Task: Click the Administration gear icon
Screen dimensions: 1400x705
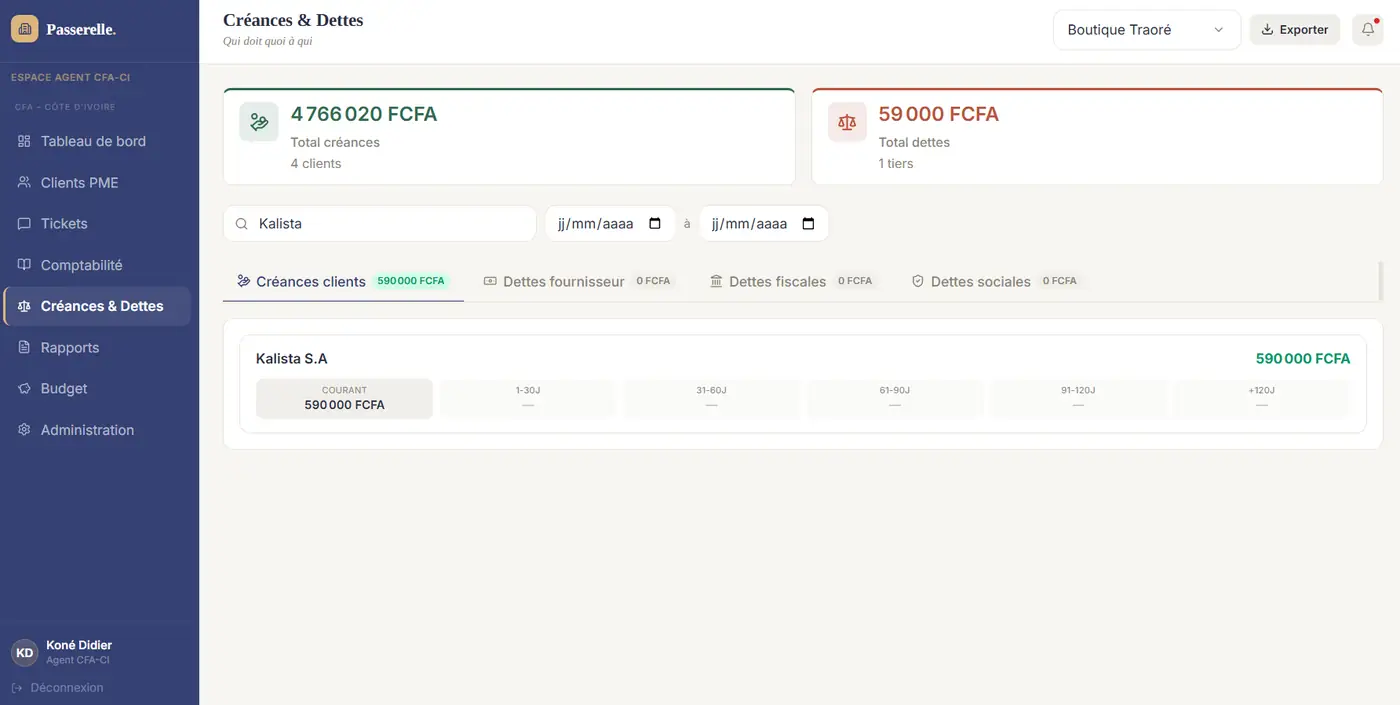Action: 24,430
